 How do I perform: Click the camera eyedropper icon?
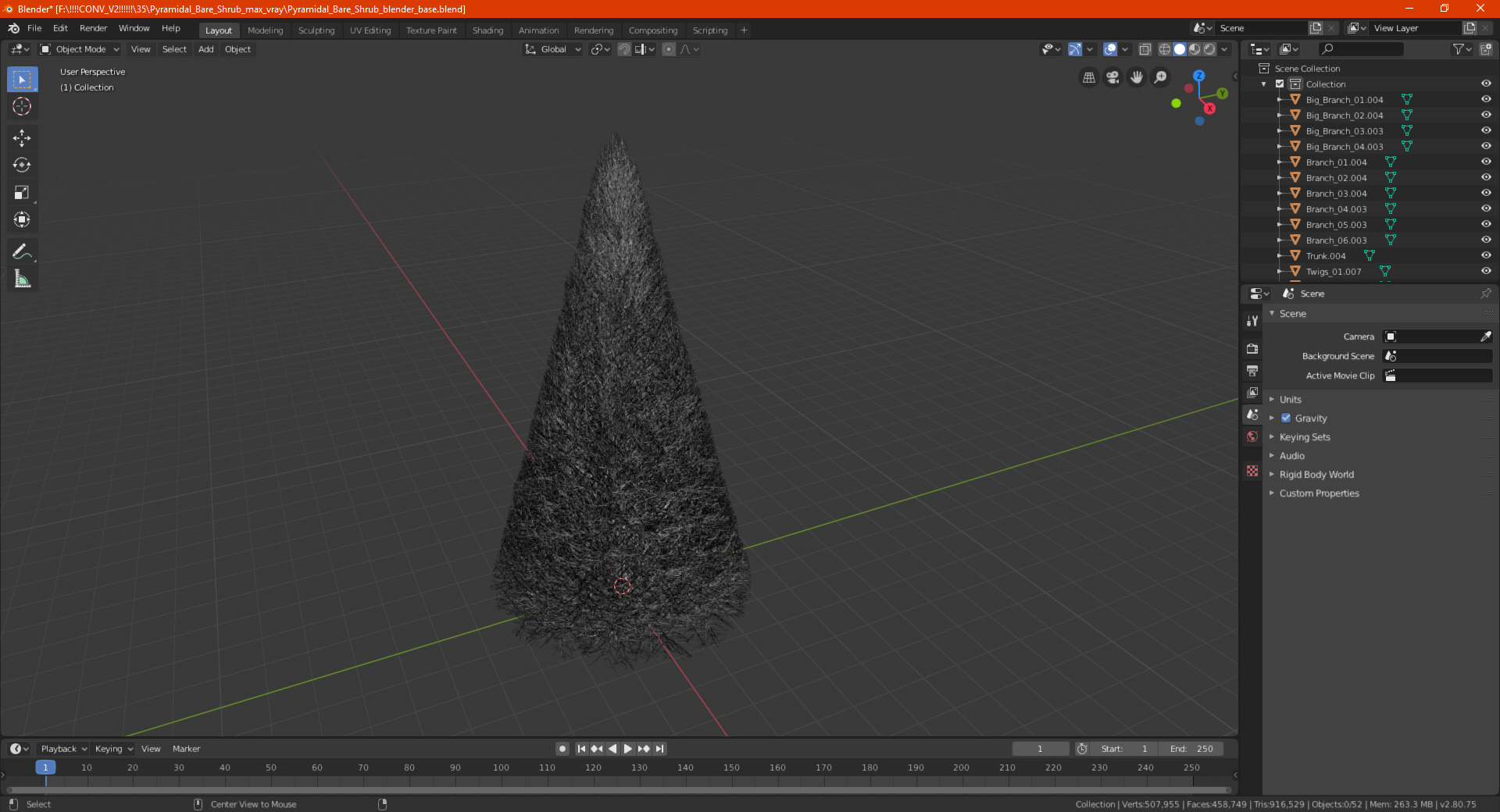1485,337
